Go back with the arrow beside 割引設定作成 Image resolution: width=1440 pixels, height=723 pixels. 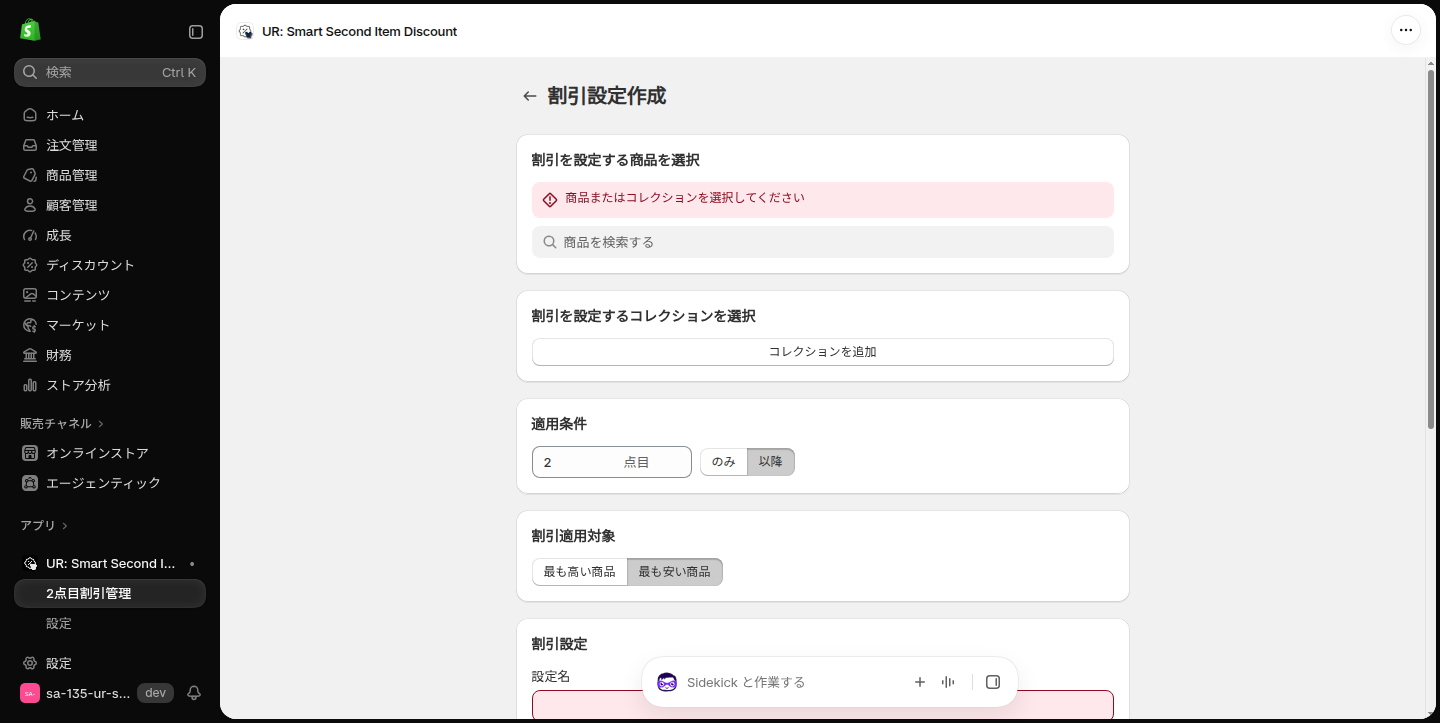pos(530,96)
